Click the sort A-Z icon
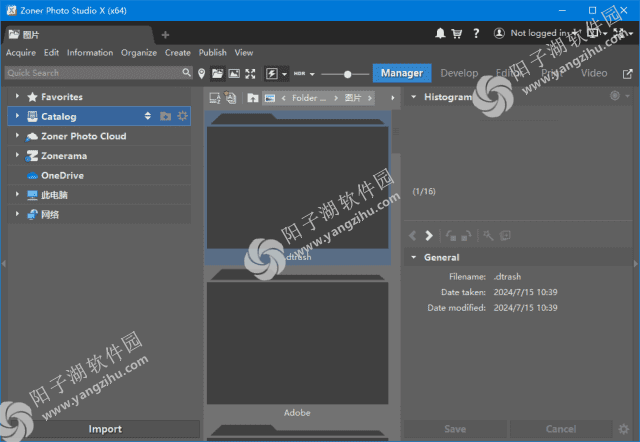 click(x=215, y=98)
